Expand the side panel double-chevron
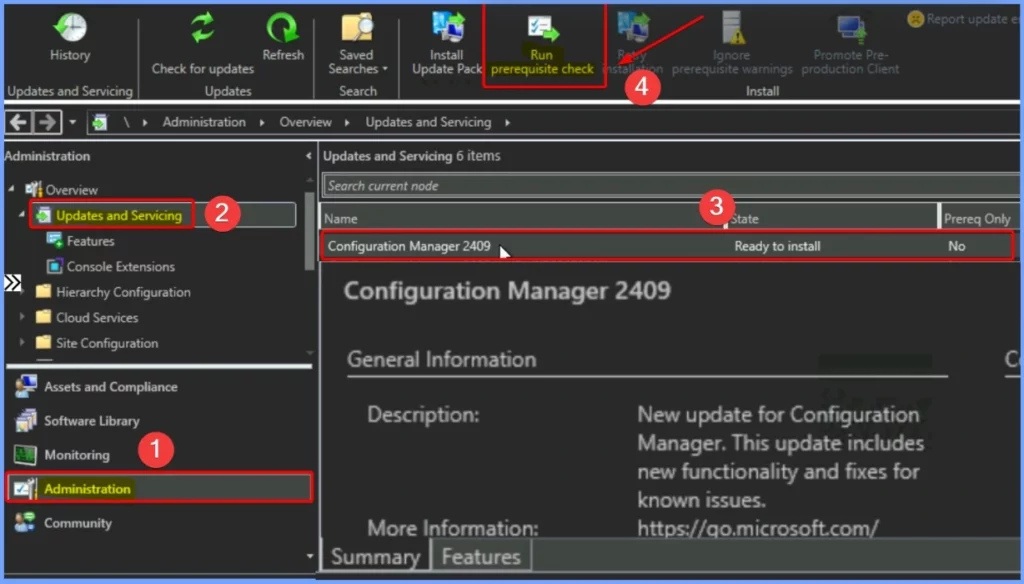 [x=12, y=283]
